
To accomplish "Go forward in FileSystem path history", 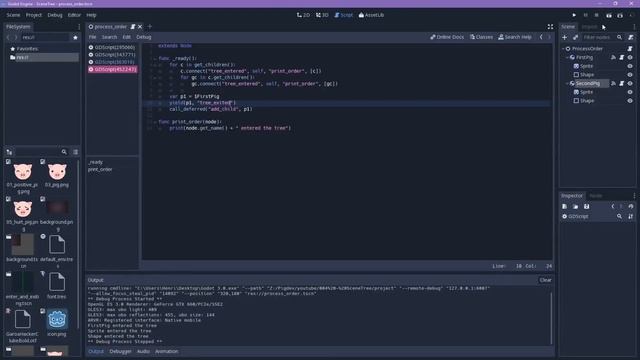I will click(16, 38).
